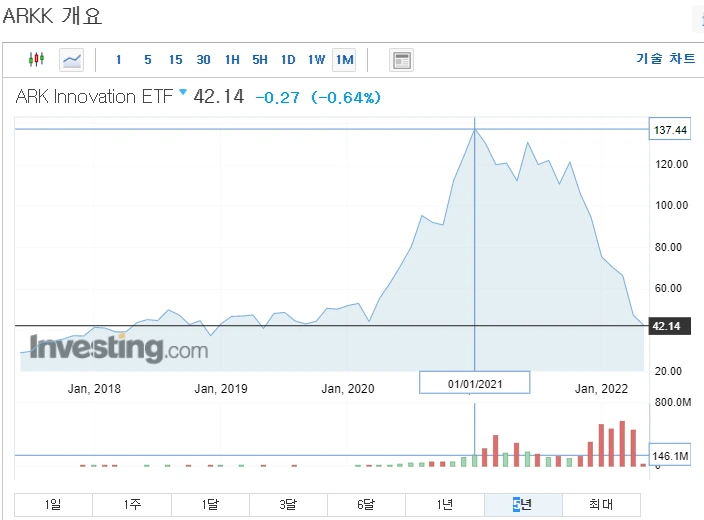Click the -0.27 (-0.64%) change value

318,97
